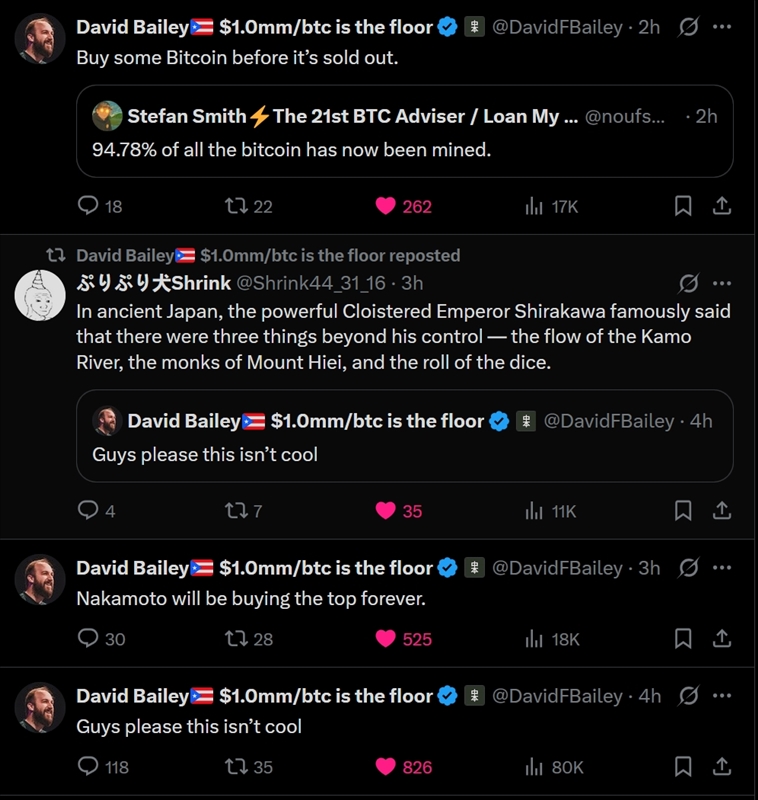Unlike the 'Buy some Bitcoin' tweet

point(386,206)
